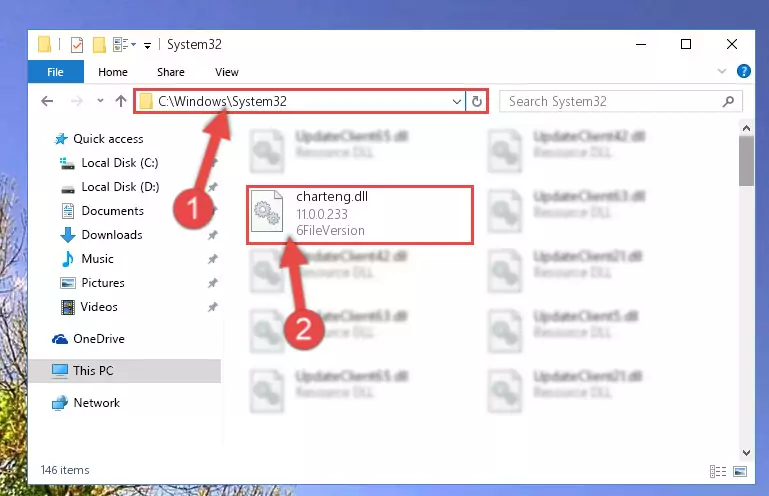Switch to Large icons view in status bar
Screen dimensions: 769x496
point(740,471)
